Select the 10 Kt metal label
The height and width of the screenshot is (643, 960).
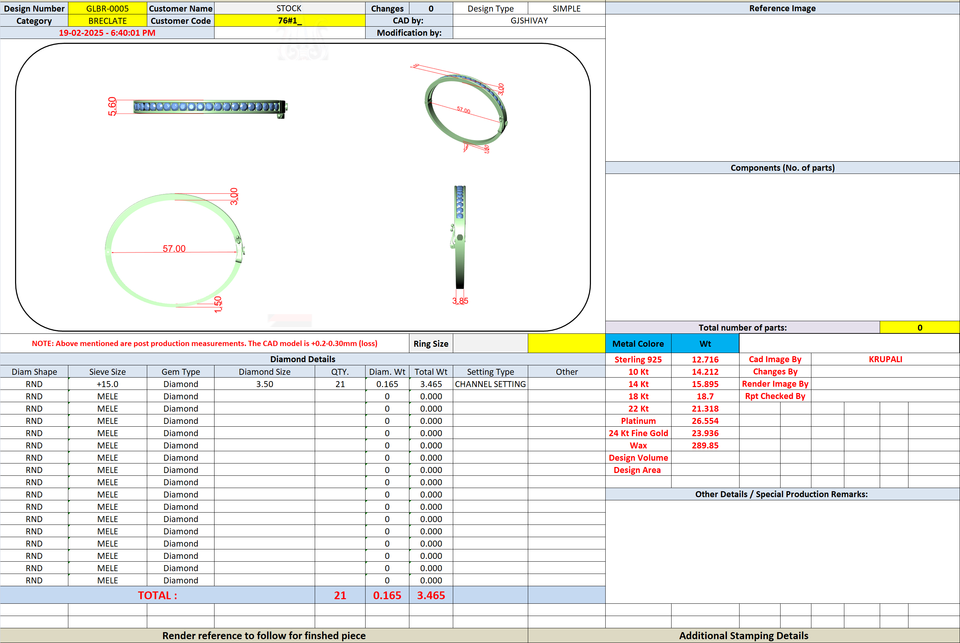(x=638, y=372)
